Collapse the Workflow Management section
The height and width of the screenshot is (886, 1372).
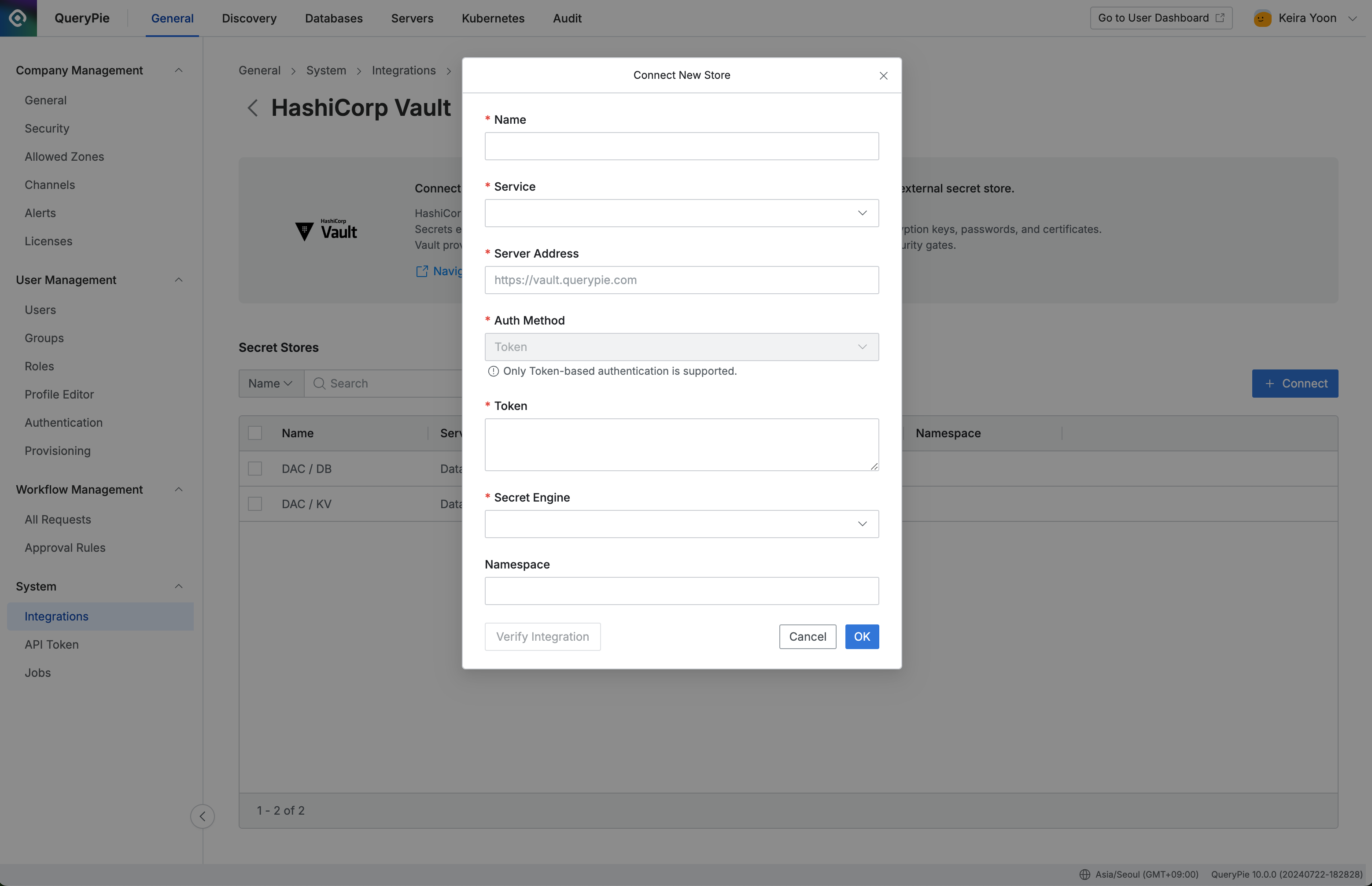(179, 489)
